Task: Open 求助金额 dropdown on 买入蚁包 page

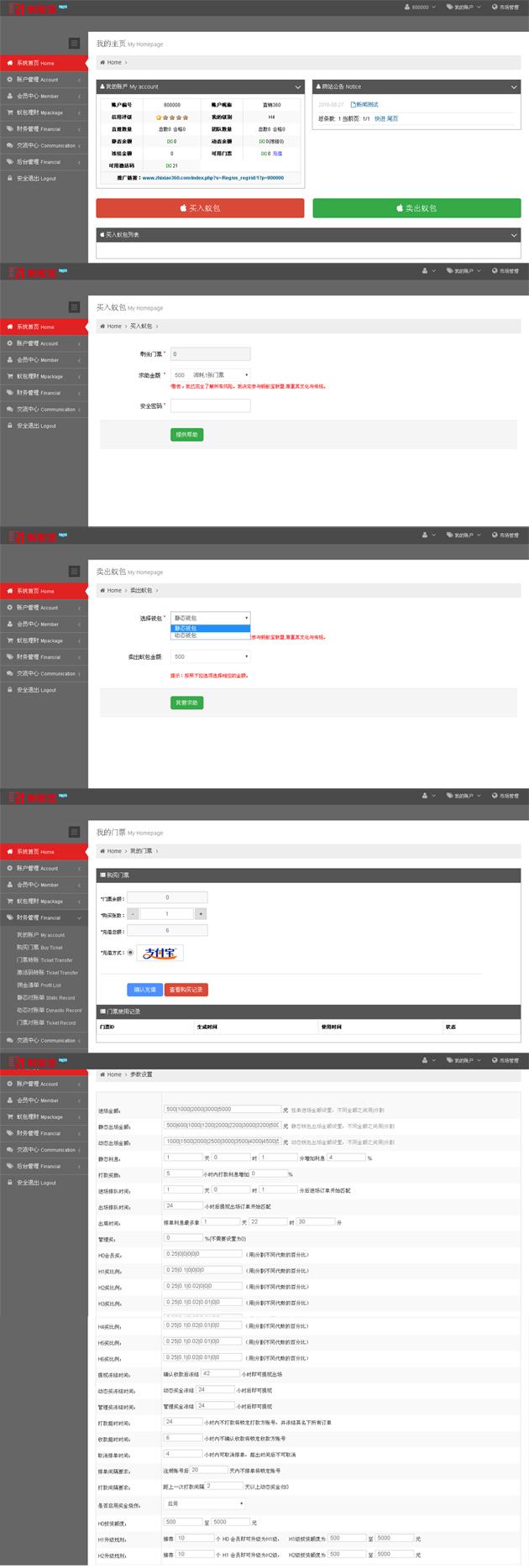Action: [210, 375]
